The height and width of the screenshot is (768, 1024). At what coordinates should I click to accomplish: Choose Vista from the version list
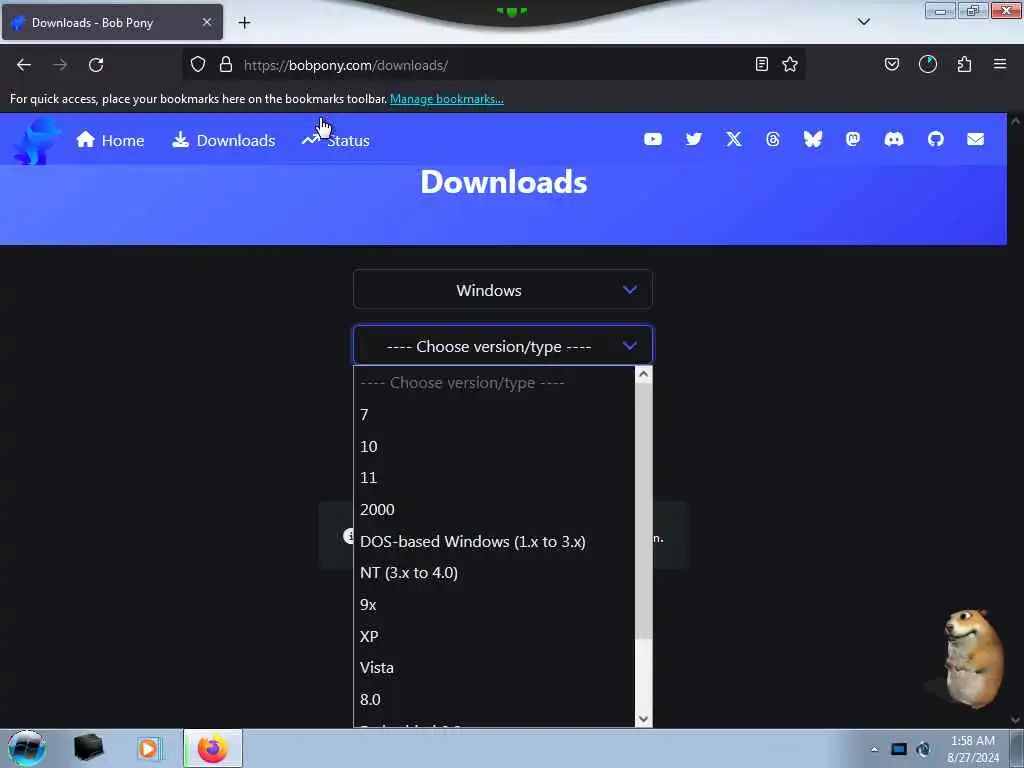click(494, 668)
